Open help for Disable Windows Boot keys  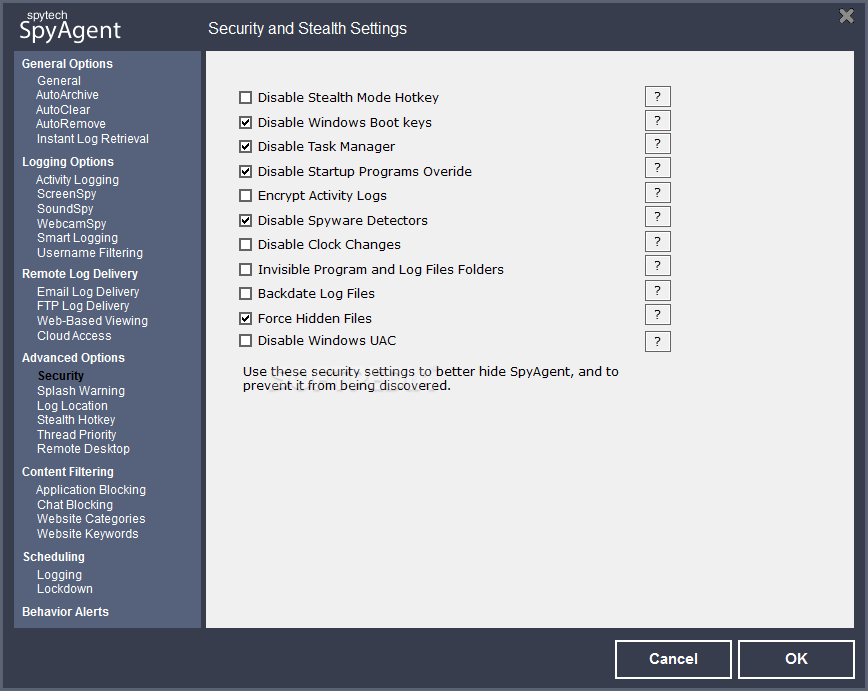point(658,121)
